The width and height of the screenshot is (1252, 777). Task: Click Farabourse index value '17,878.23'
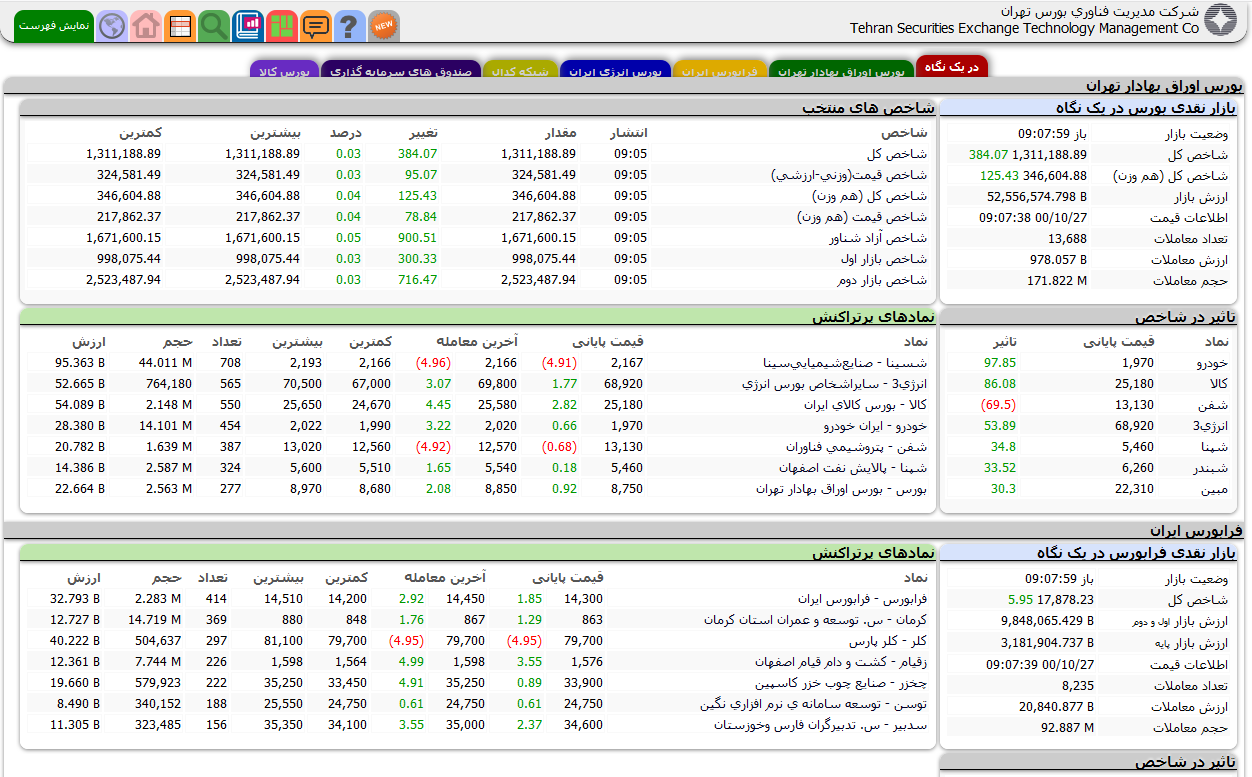[x=1067, y=600]
